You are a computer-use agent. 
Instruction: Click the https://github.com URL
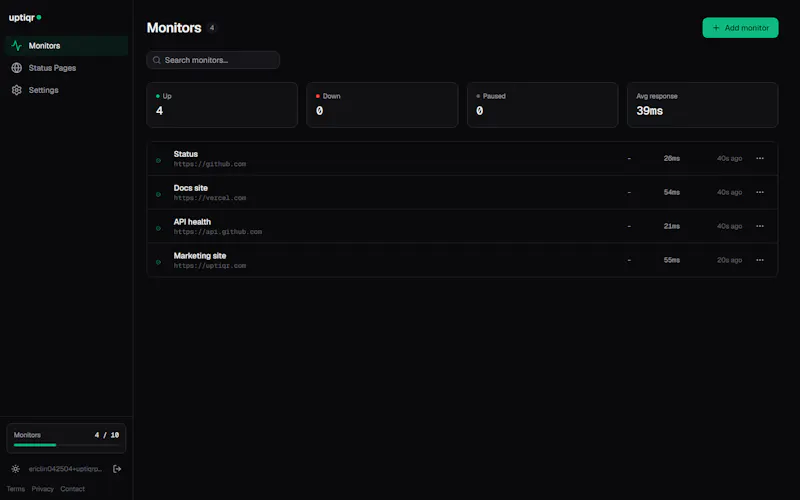(x=210, y=164)
